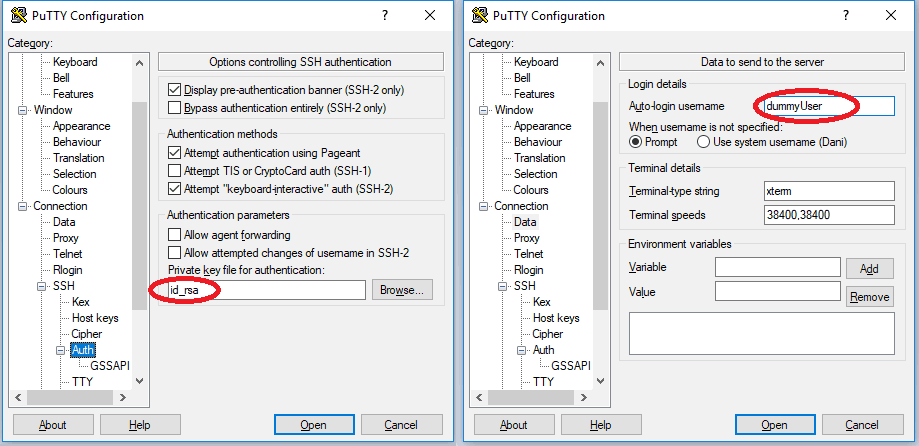Select GSSAPI category in left window
This screenshot has height=446, width=919.
point(110,366)
